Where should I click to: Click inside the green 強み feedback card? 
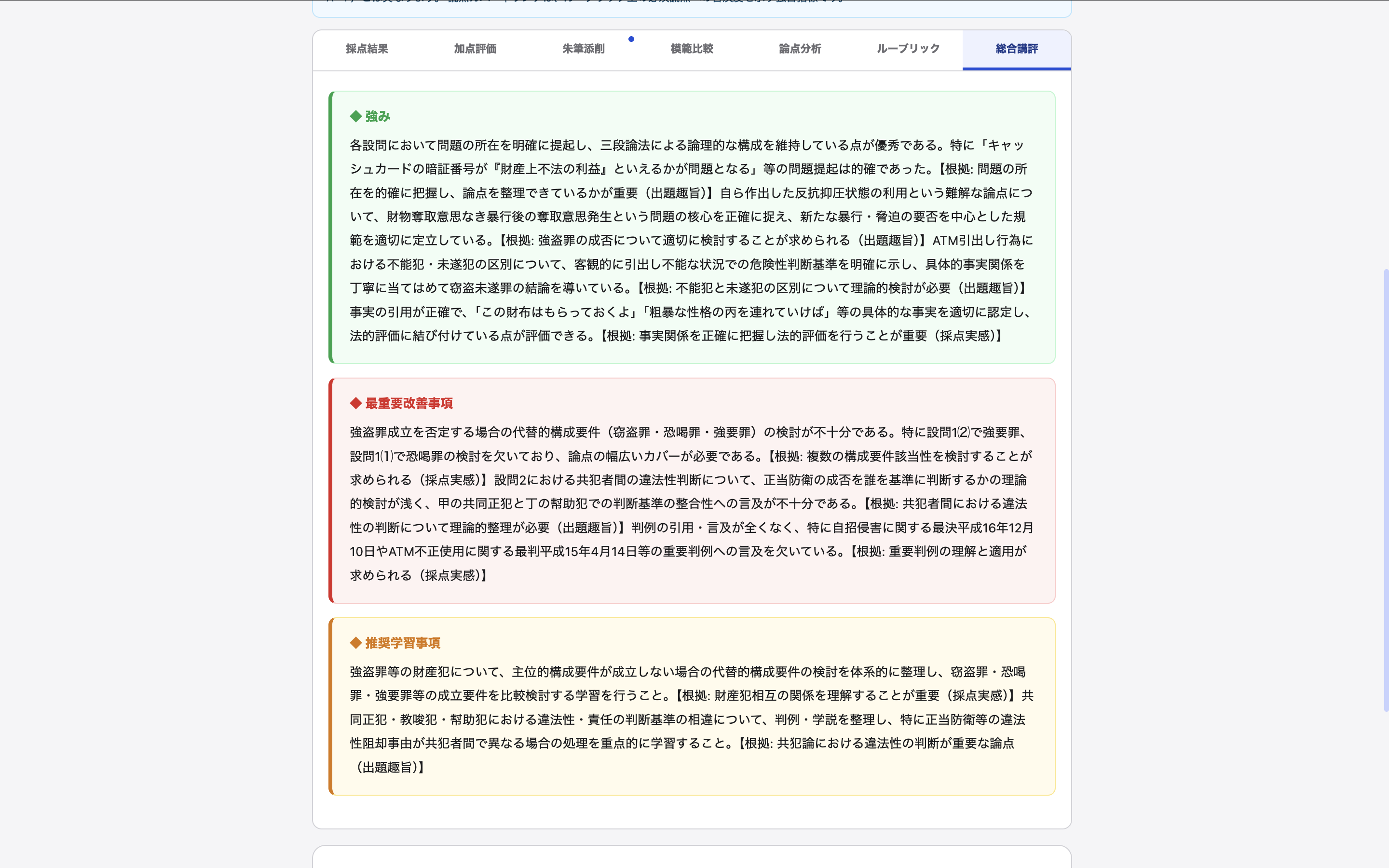click(689, 241)
